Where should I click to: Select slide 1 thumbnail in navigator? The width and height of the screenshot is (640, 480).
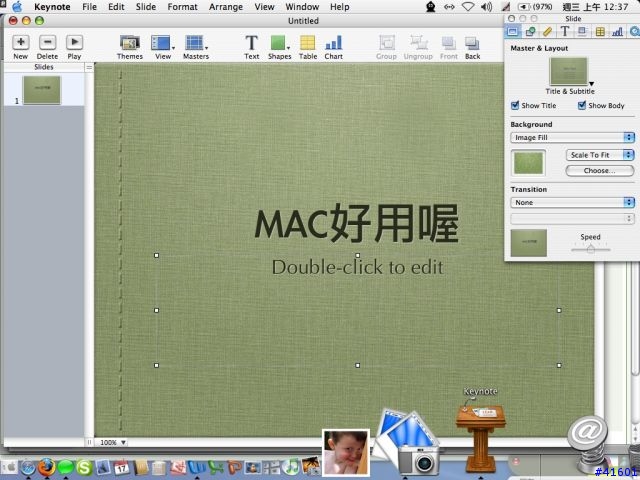(x=42, y=90)
